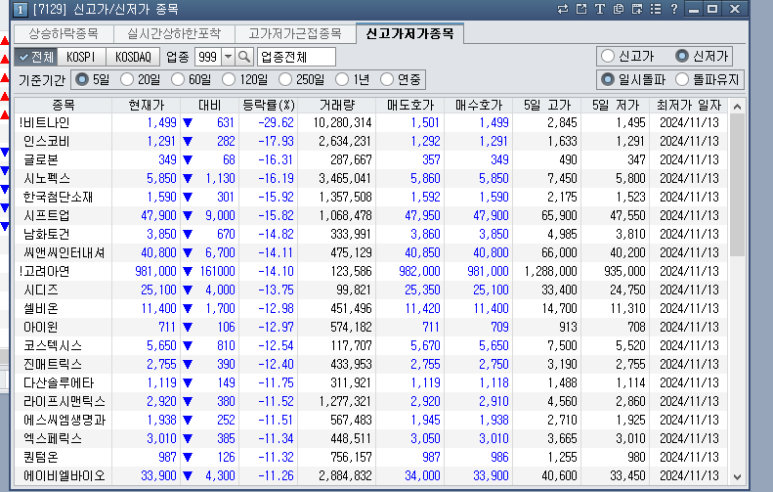Switch to the 신고가저가종목 tab
Screen dimensions: 773x492
click(409, 33)
